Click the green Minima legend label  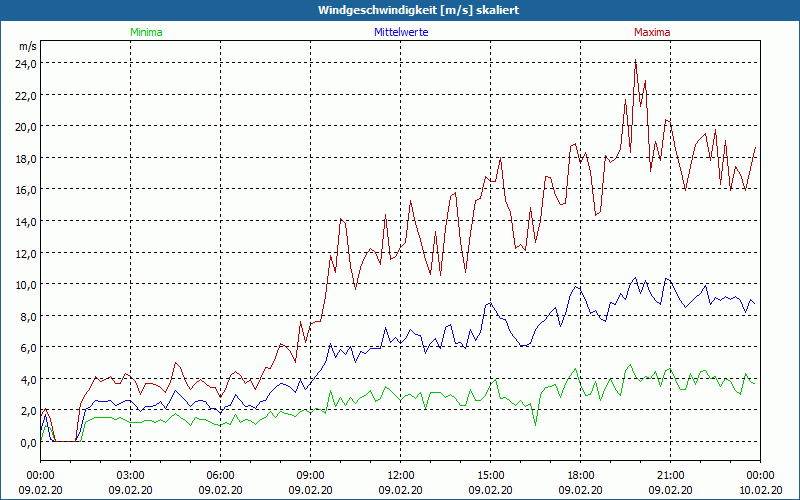(x=145, y=32)
